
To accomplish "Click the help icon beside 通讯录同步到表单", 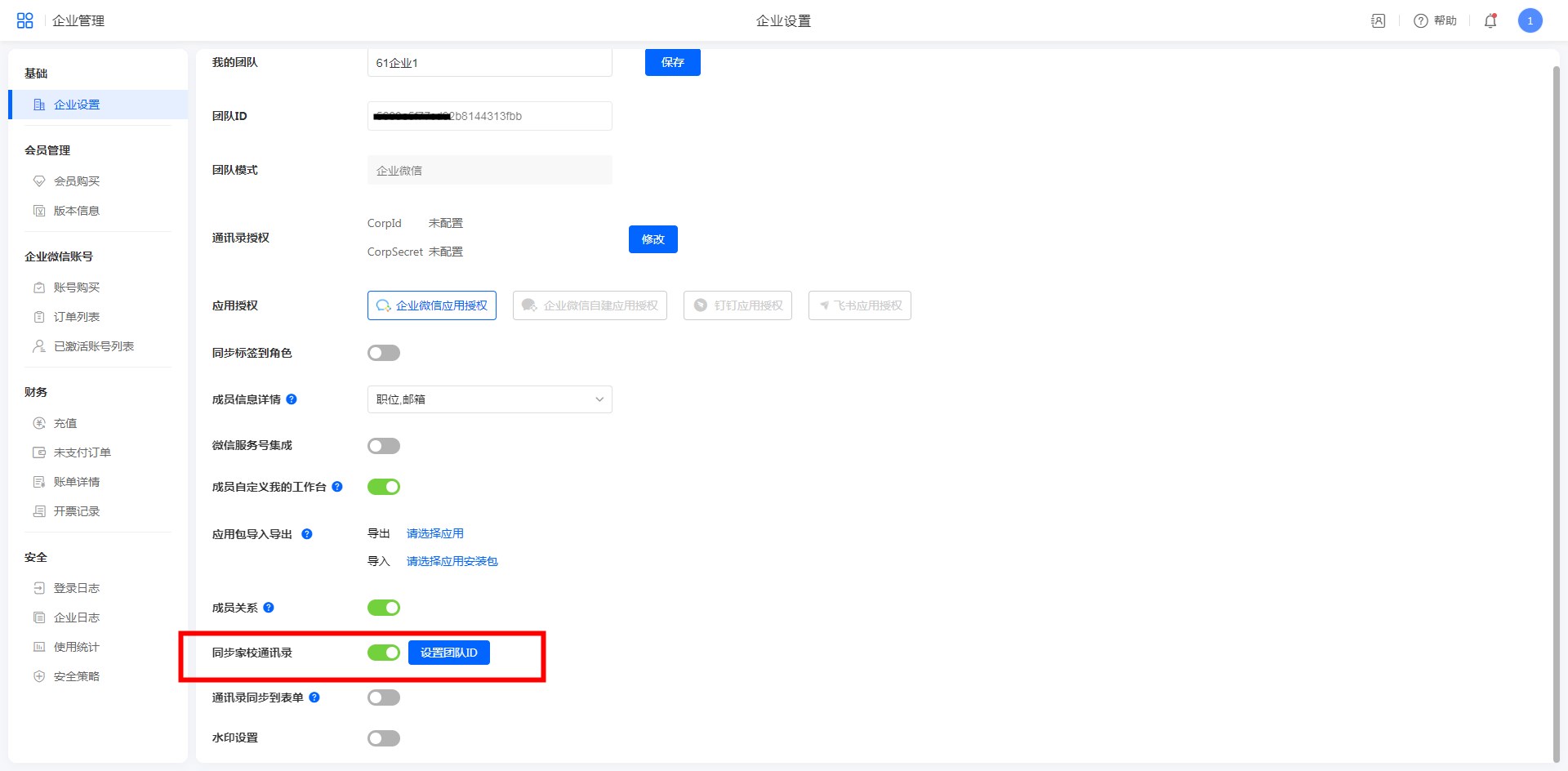I will (x=314, y=697).
